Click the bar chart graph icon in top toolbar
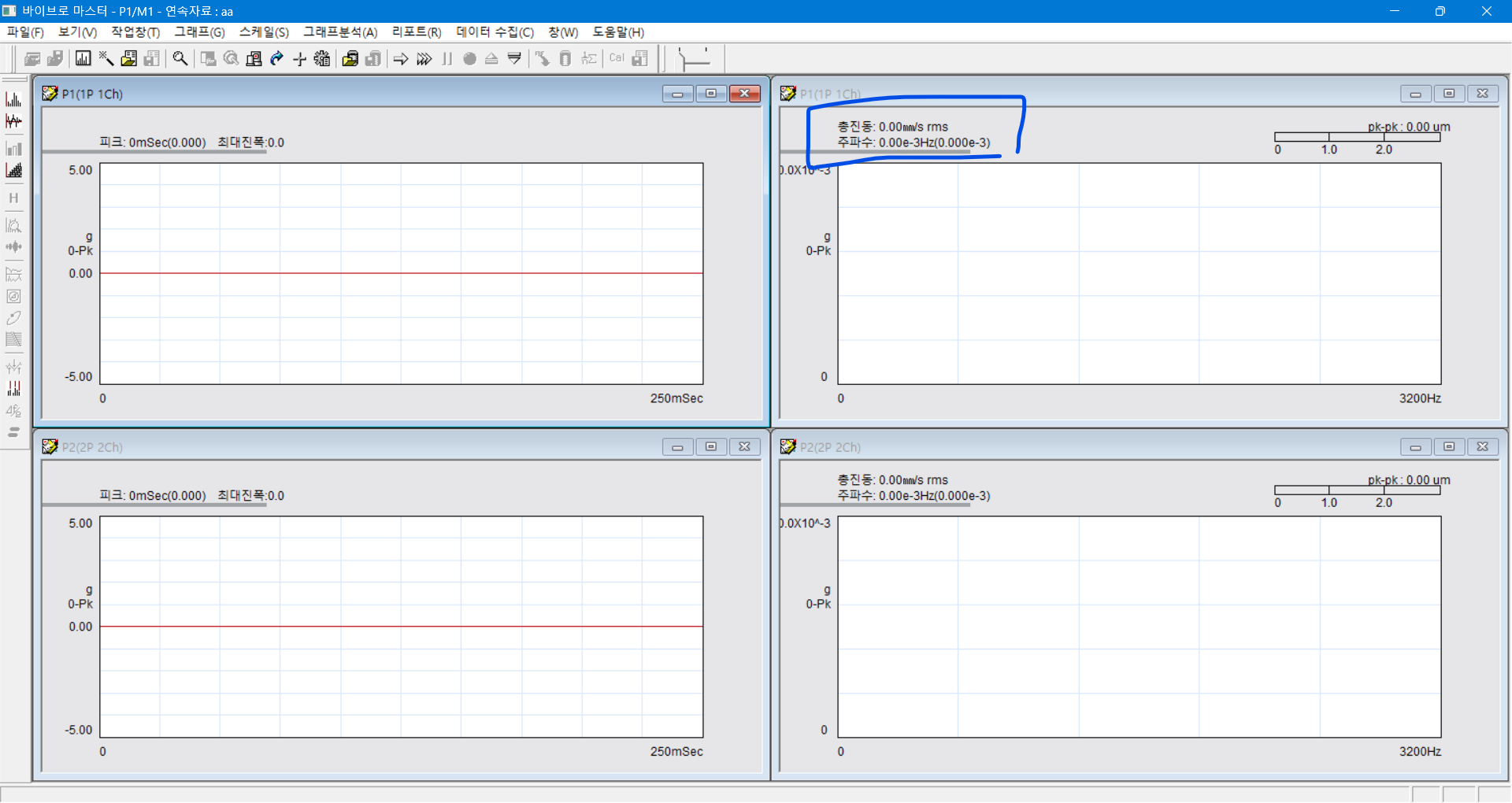The width and height of the screenshot is (1512, 803). pyautogui.click(x=83, y=59)
